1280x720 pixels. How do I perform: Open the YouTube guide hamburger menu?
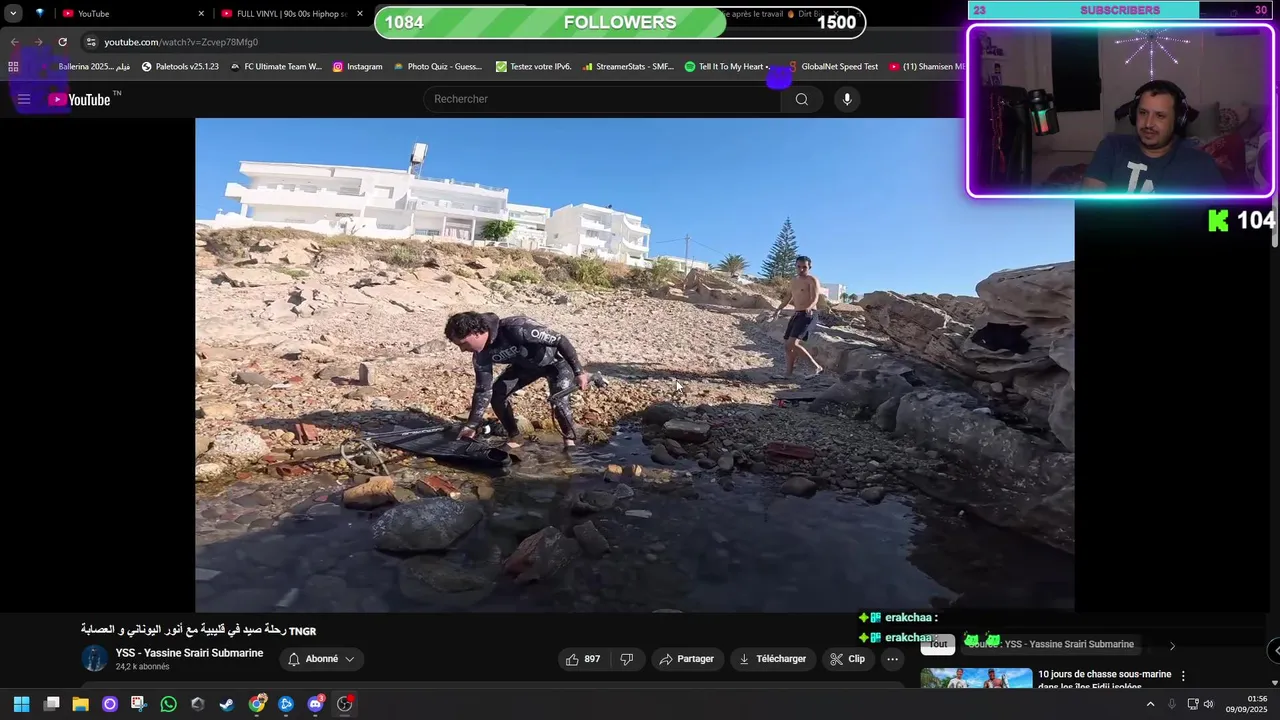24,99
